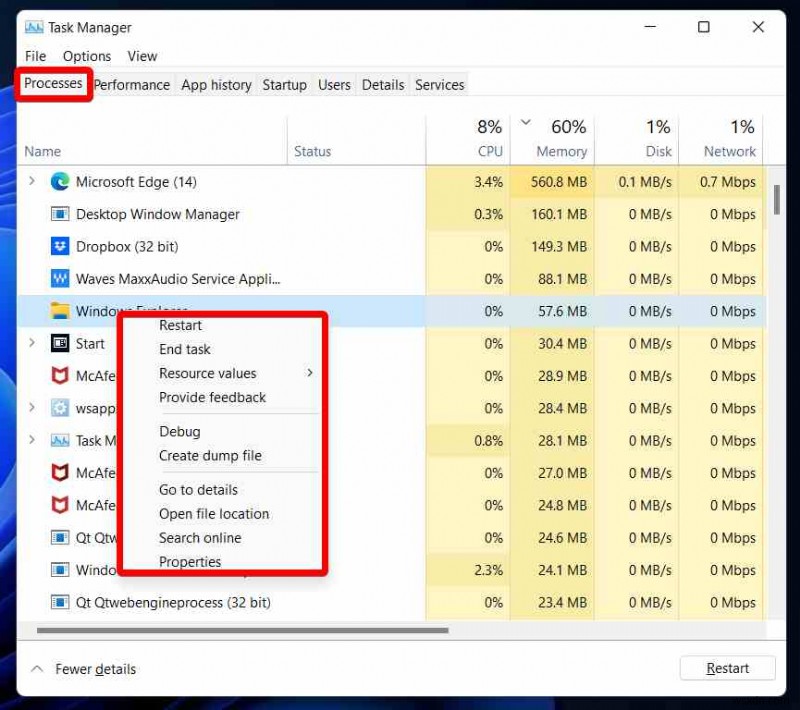Open the Resource values submenu
800x710 pixels.
tap(207, 373)
